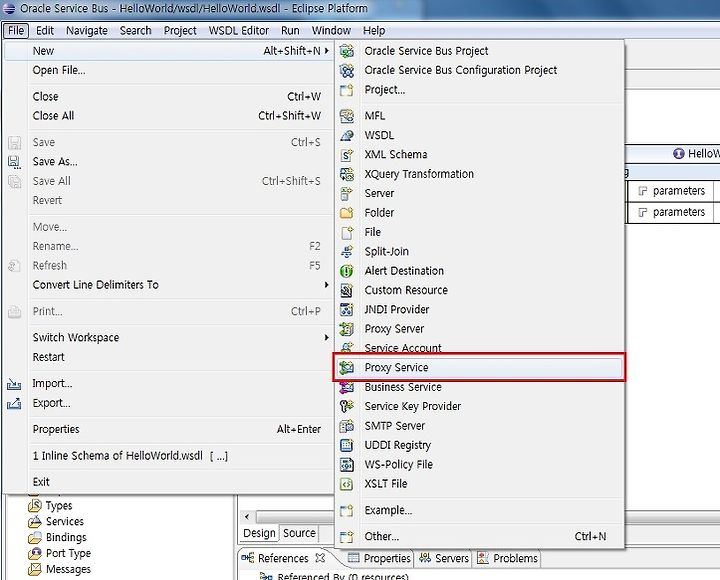Select Service Account in New submenu
The width and height of the screenshot is (720, 580).
[479, 348]
